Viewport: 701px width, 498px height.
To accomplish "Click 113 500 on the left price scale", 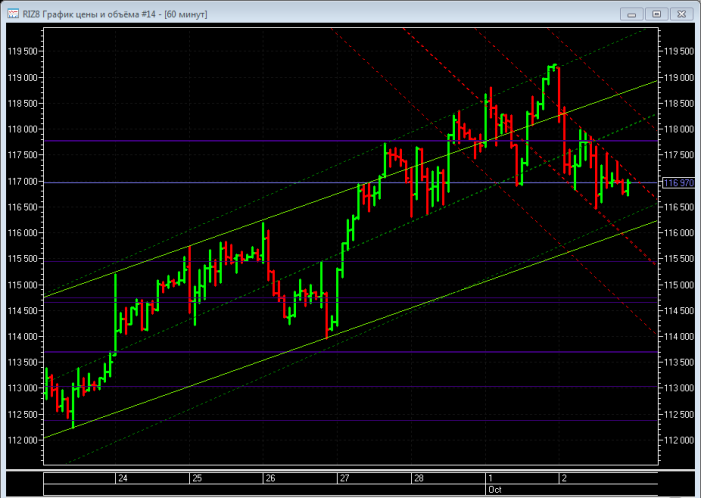I will 23,362.
